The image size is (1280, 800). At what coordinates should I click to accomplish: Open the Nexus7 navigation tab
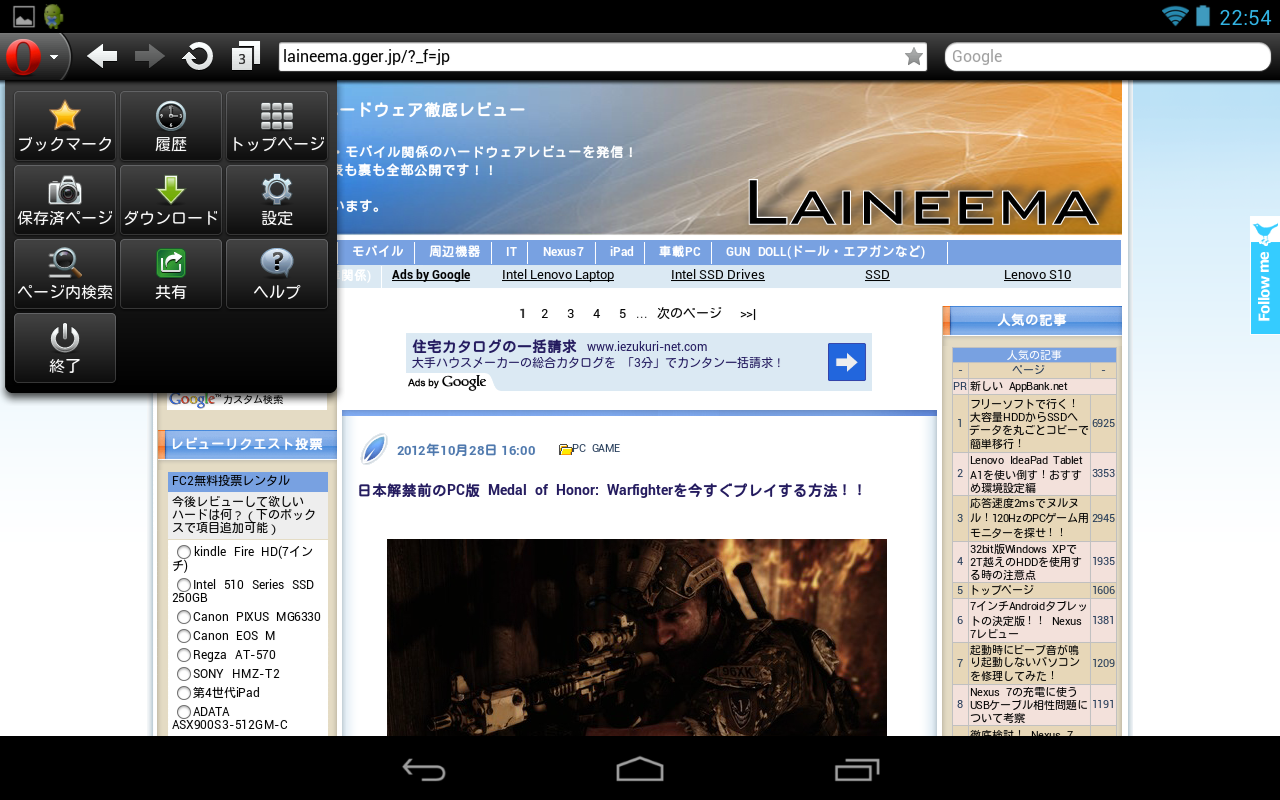[x=563, y=252]
